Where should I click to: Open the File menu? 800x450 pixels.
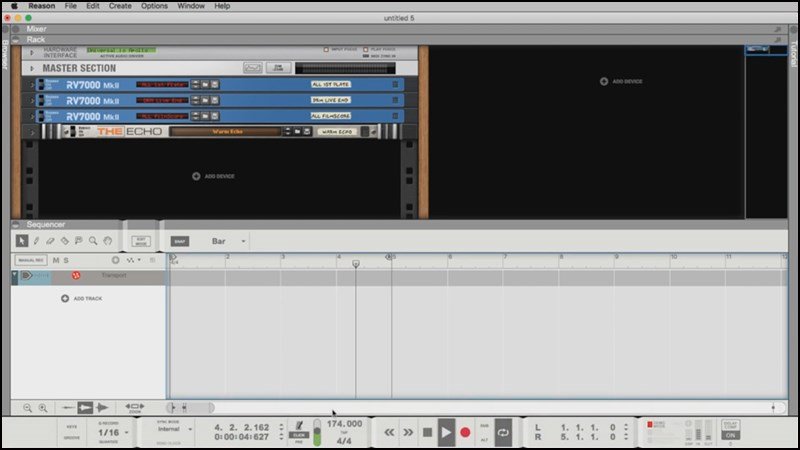(70, 6)
